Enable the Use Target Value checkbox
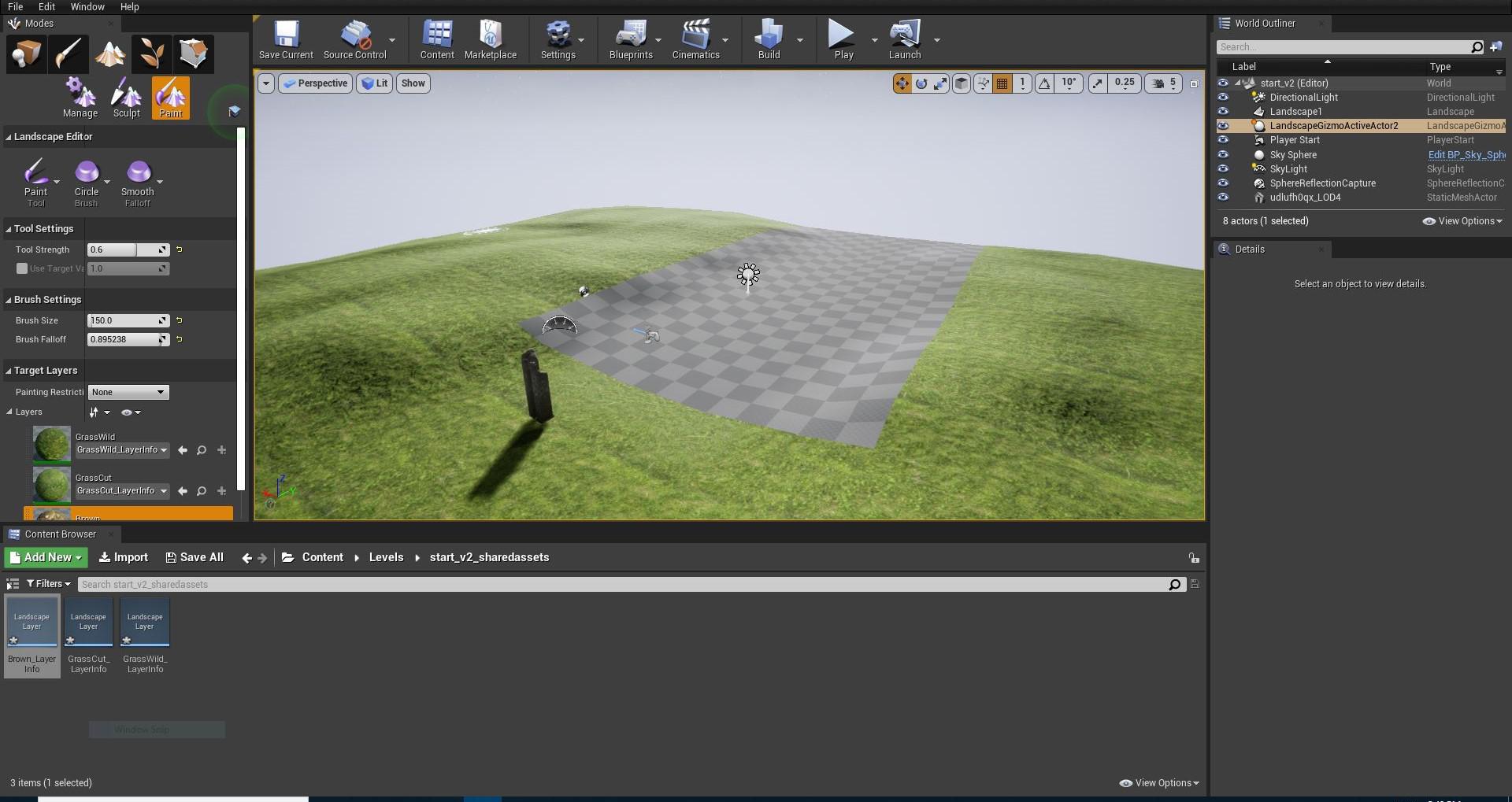 (22, 268)
